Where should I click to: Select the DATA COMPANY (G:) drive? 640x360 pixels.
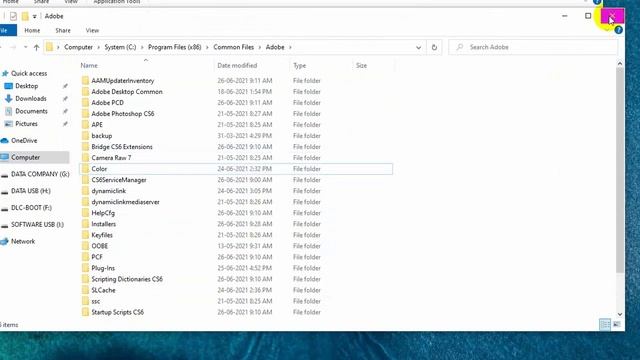click(40, 174)
